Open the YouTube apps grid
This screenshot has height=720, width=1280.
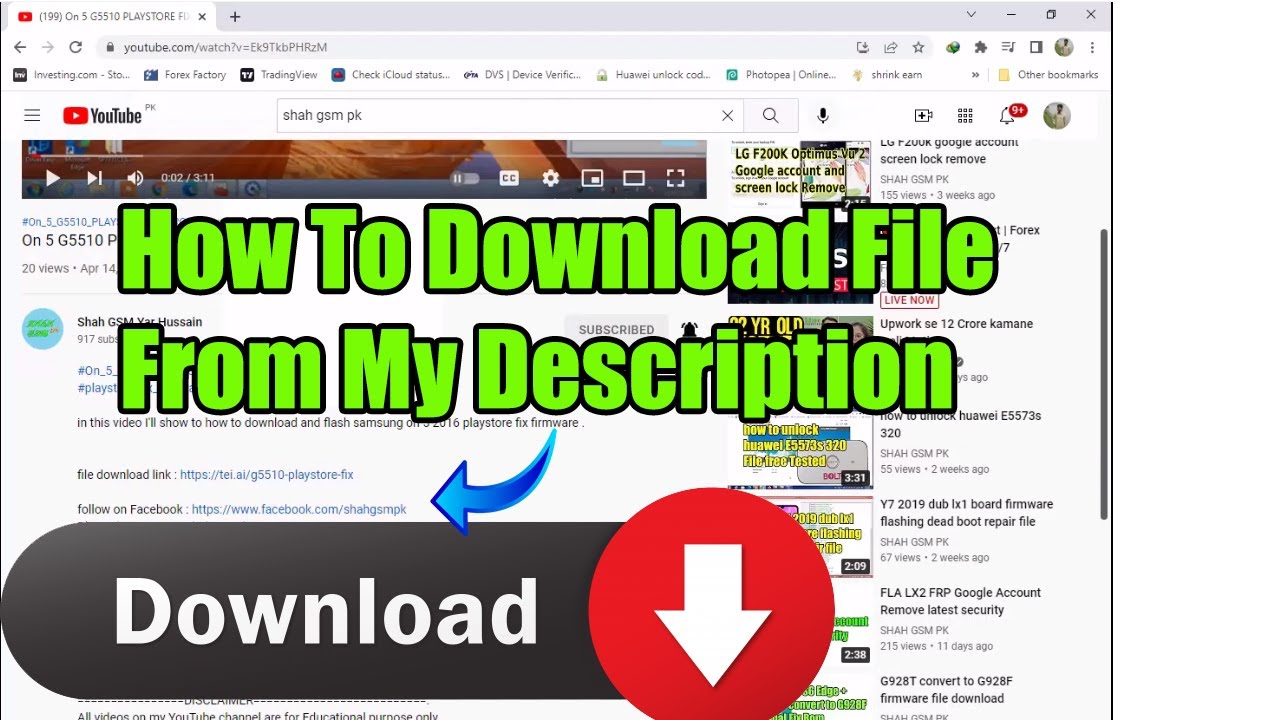point(965,115)
